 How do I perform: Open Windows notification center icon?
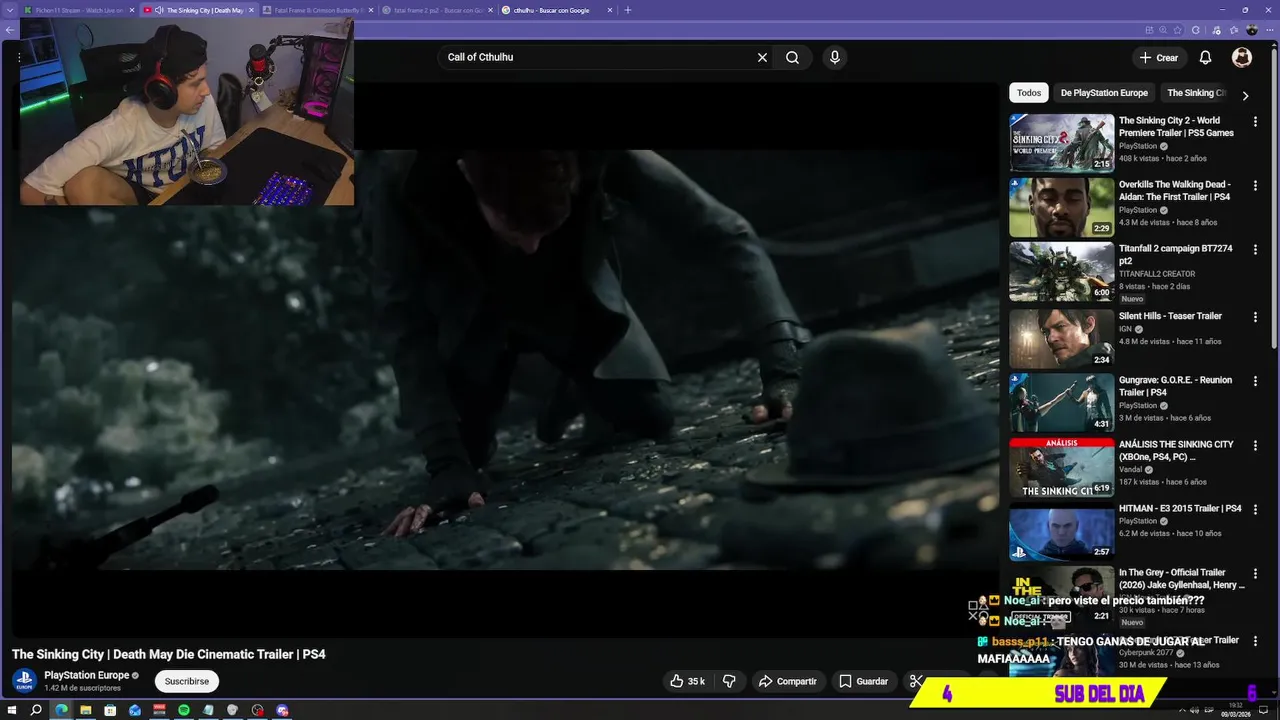(1264, 710)
